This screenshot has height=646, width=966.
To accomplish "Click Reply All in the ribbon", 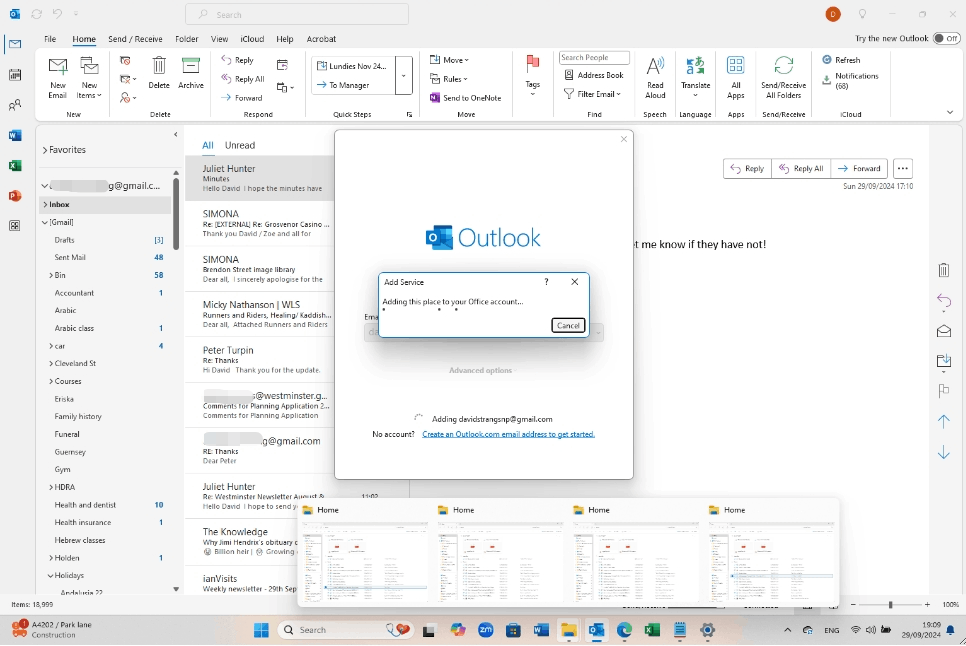I will click(x=243, y=79).
